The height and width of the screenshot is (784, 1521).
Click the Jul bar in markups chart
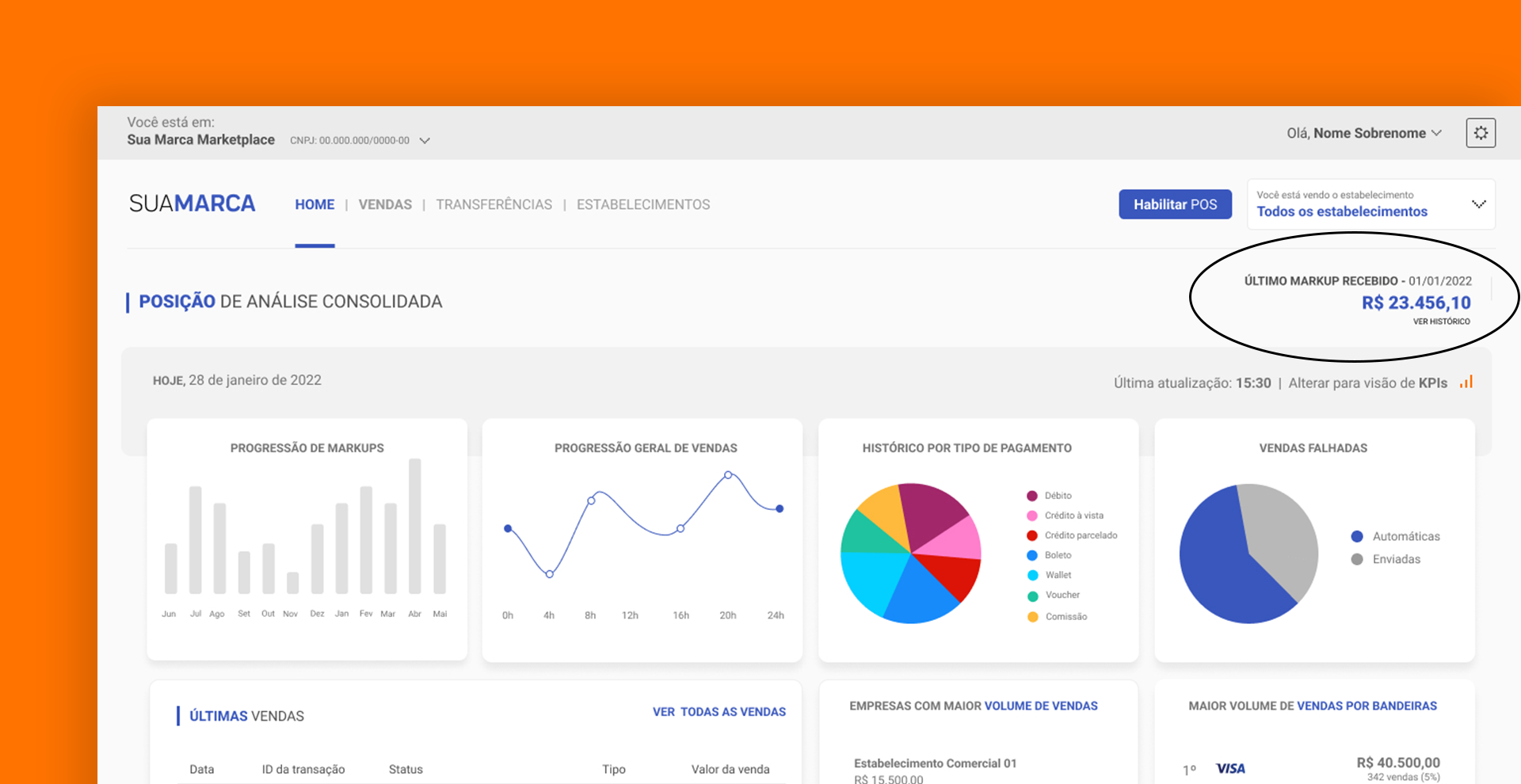coord(196,540)
